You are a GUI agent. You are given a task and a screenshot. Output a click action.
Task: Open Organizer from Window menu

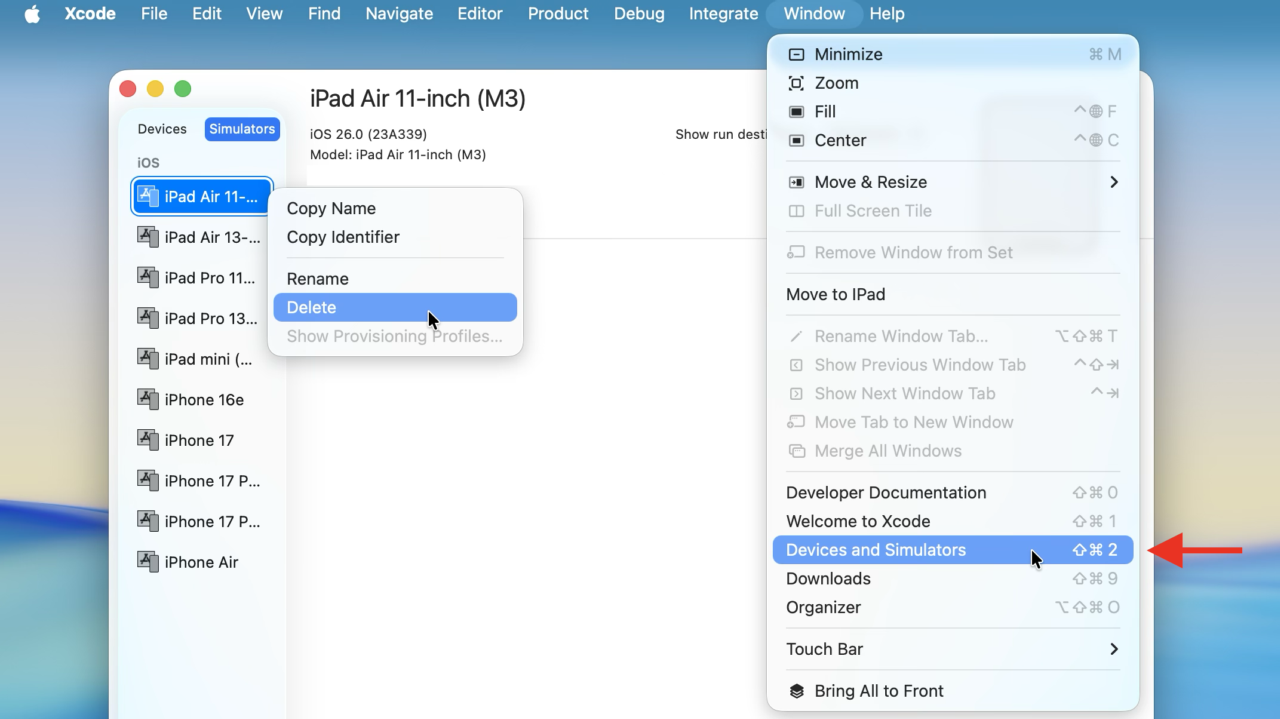(x=823, y=607)
